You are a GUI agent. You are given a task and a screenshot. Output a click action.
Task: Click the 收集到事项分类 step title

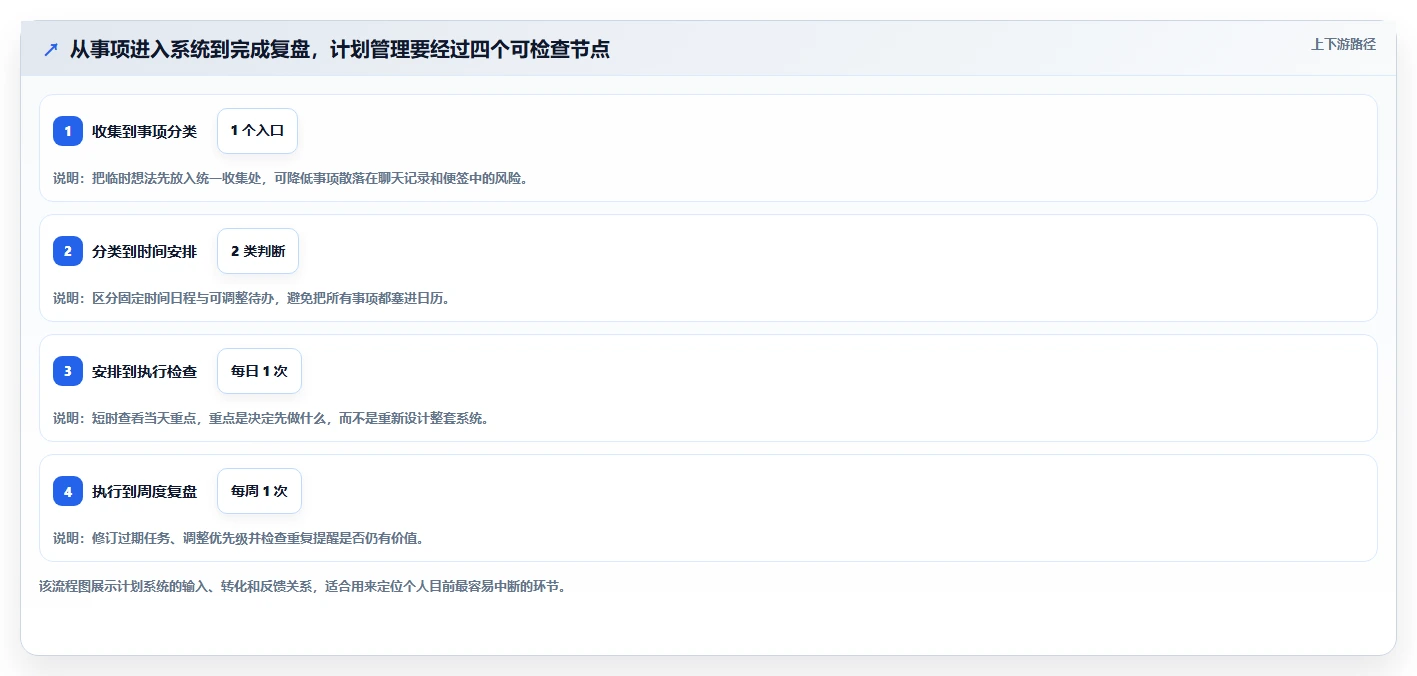tap(144, 131)
